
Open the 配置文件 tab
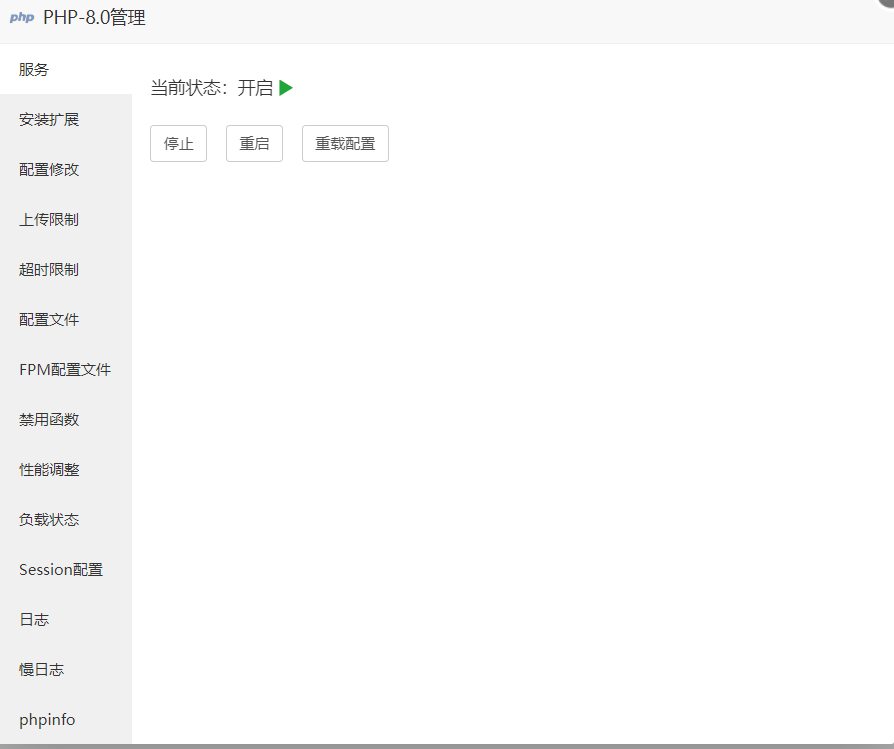click(66, 320)
